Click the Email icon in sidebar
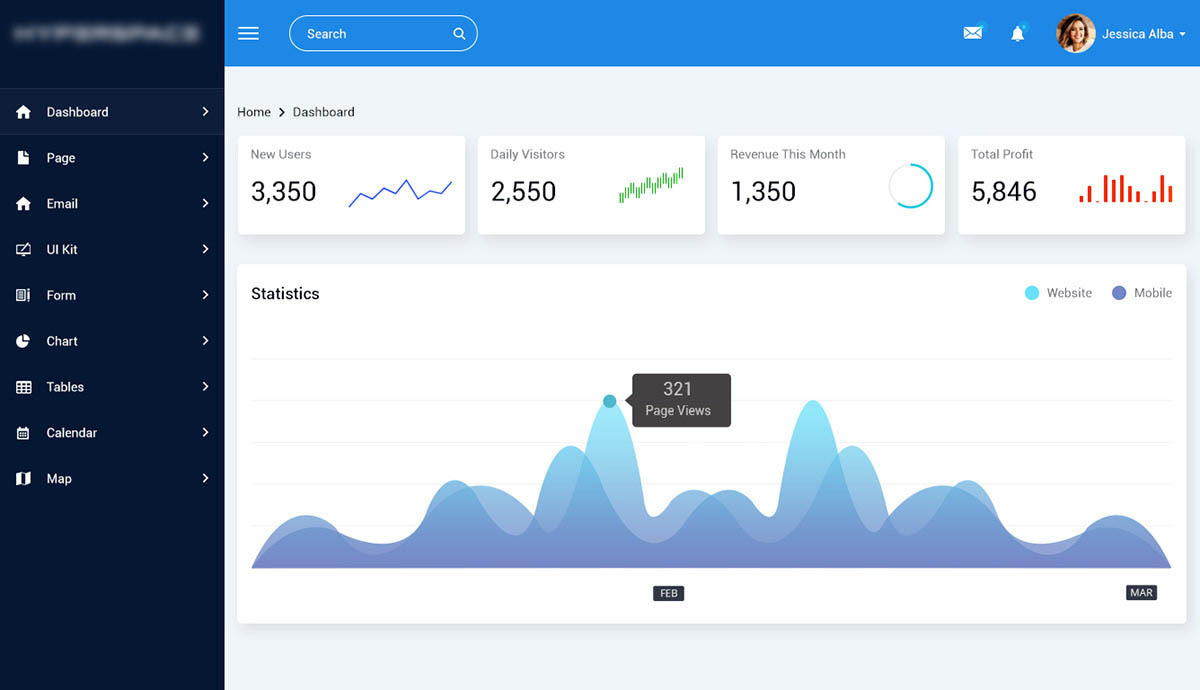Image resolution: width=1200 pixels, height=690 pixels. (24, 204)
